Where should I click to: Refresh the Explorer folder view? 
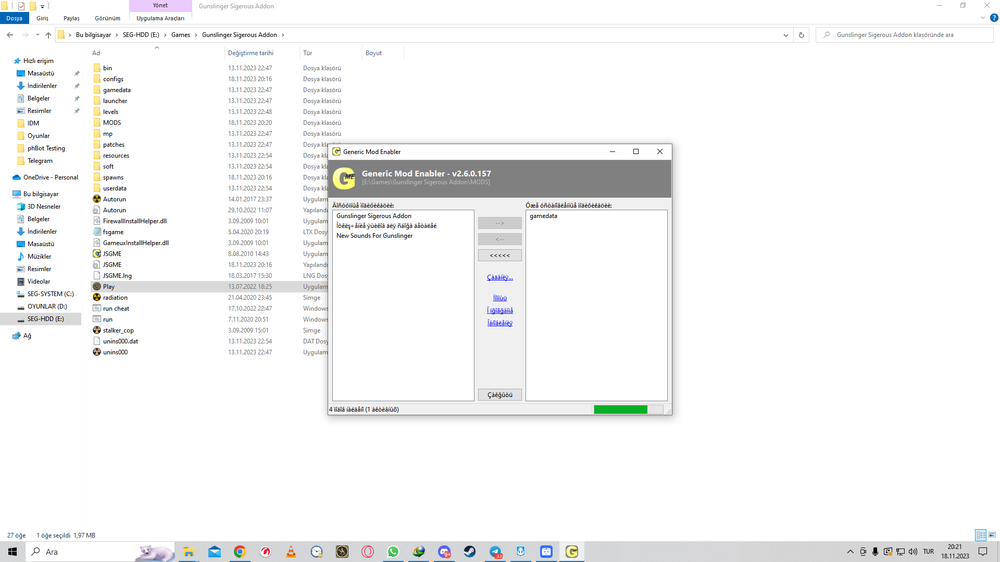pos(801,35)
